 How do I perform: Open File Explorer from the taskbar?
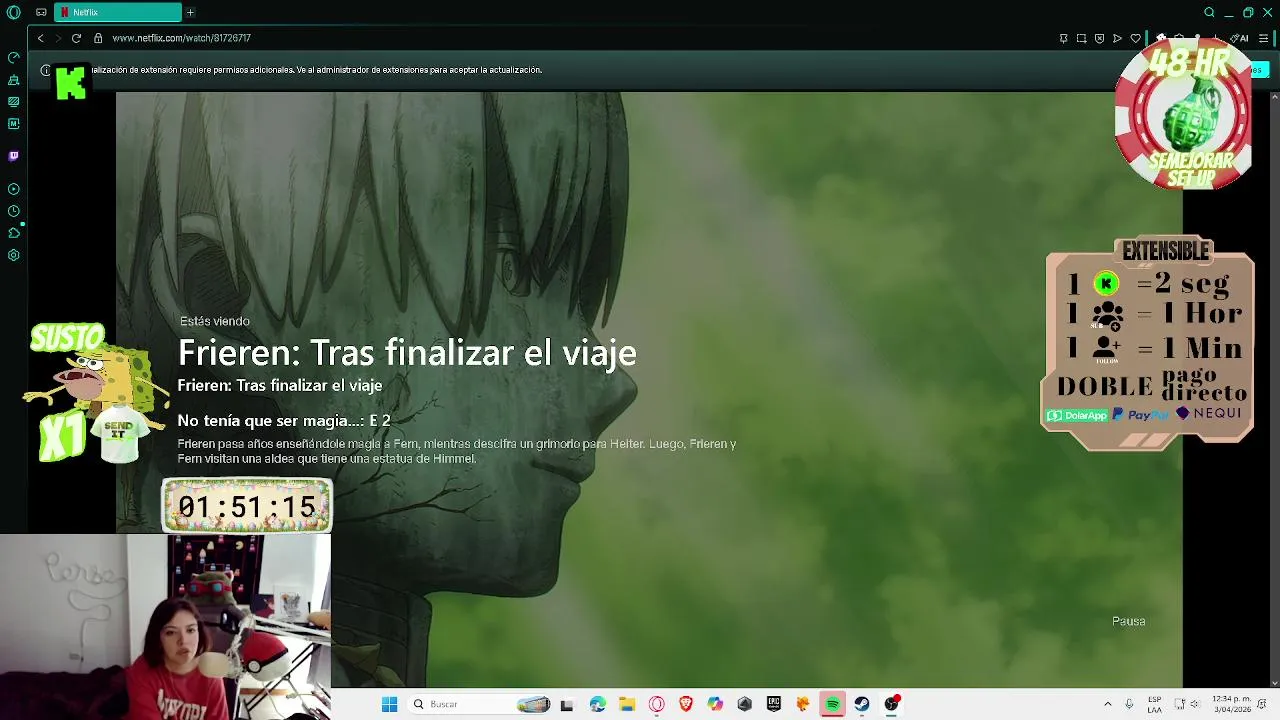tap(627, 704)
